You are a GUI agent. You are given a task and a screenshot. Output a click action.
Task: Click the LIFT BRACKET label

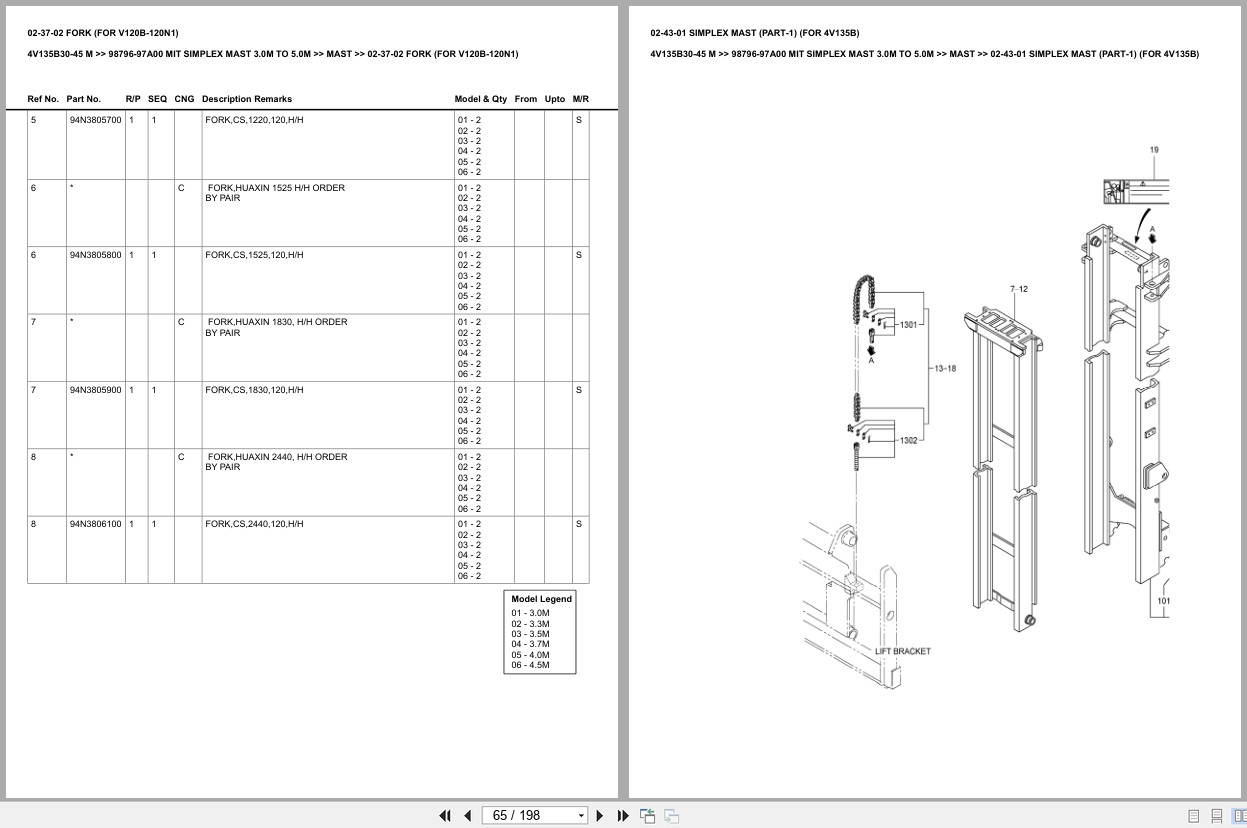(903, 651)
